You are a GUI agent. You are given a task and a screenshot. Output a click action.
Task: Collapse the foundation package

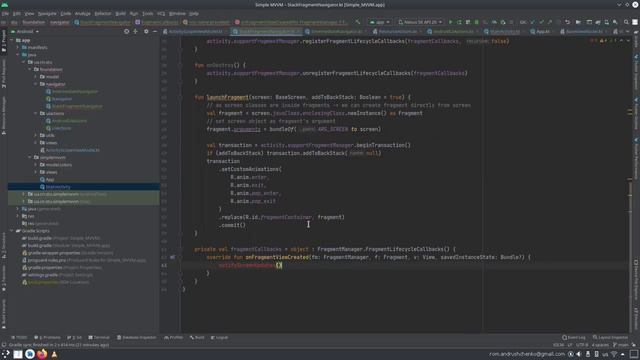coord(30,69)
